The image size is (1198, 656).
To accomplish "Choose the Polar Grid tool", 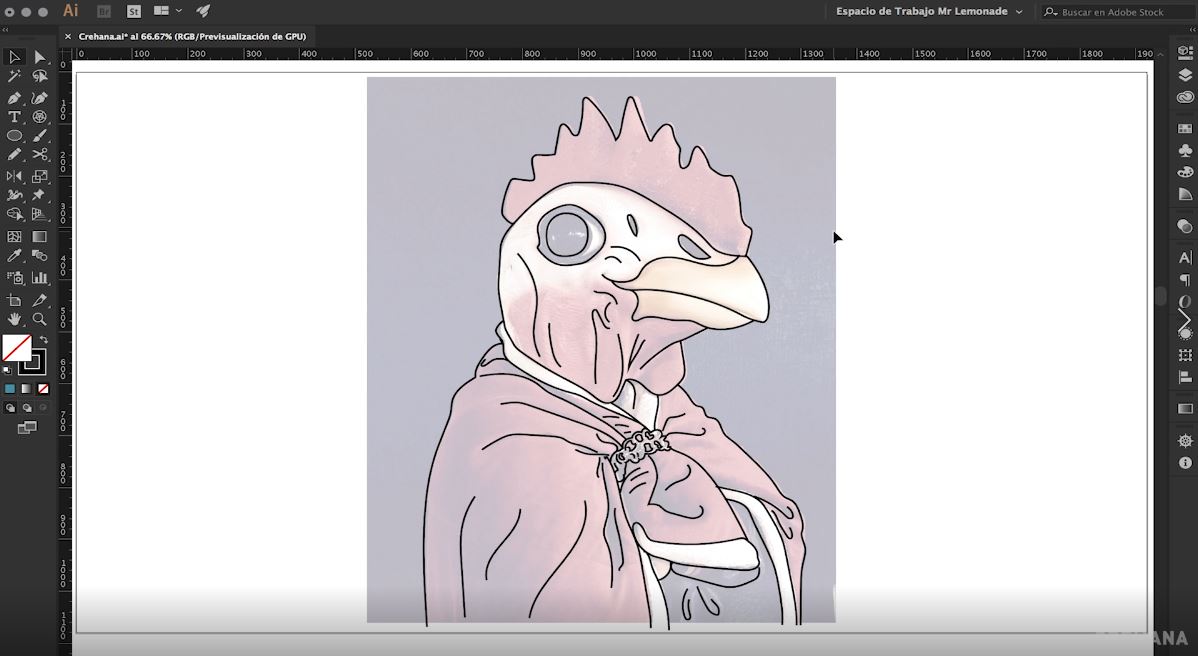I will coord(39,117).
